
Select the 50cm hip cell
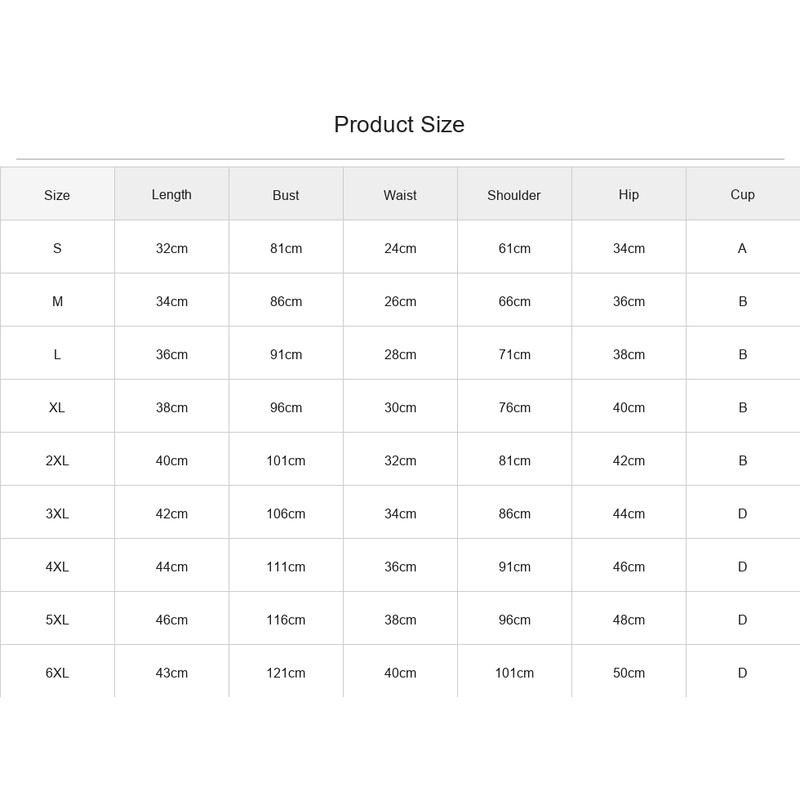pos(629,673)
